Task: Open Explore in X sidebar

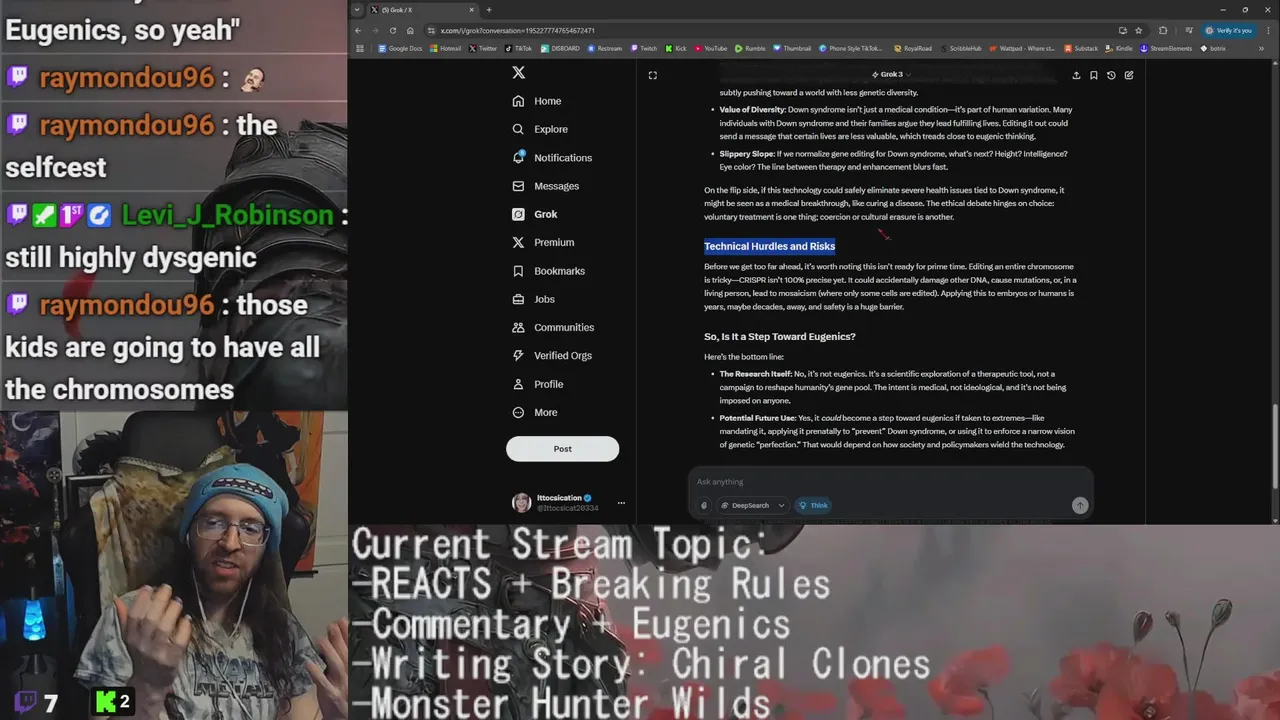Action: click(x=539, y=129)
